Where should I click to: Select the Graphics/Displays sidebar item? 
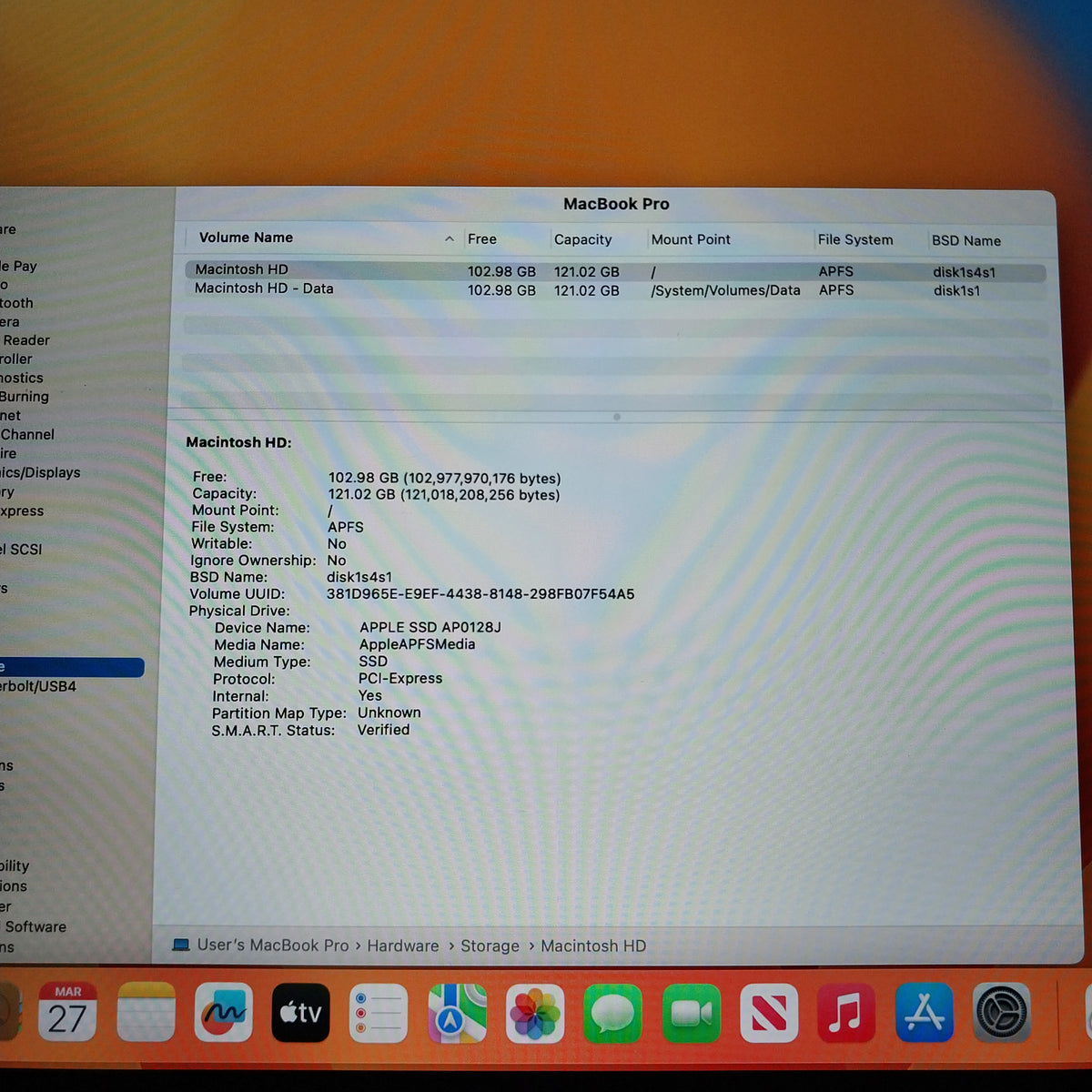point(40,472)
